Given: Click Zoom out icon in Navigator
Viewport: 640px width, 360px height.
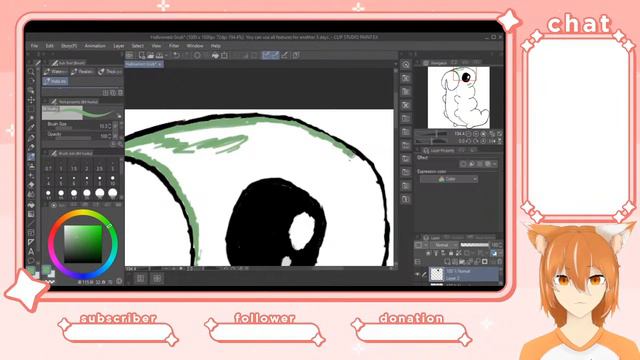Looking at the screenshot, I should (x=469, y=133).
